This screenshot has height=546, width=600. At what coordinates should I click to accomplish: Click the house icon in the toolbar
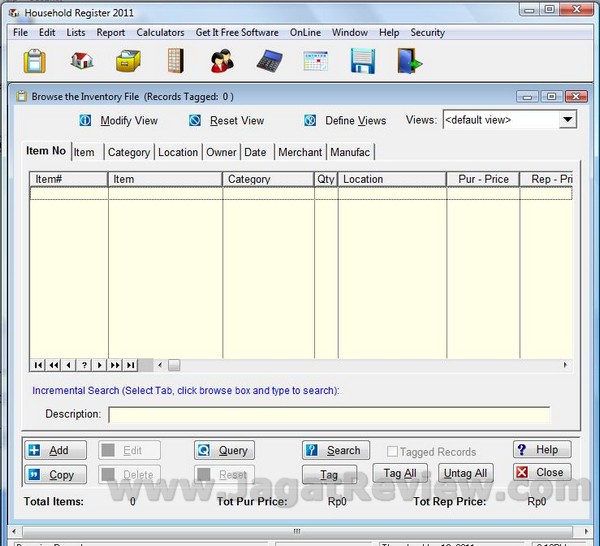coord(82,61)
